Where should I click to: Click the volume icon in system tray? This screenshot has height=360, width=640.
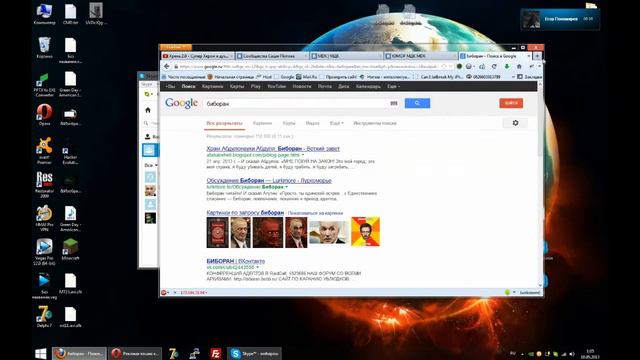coord(572,354)
